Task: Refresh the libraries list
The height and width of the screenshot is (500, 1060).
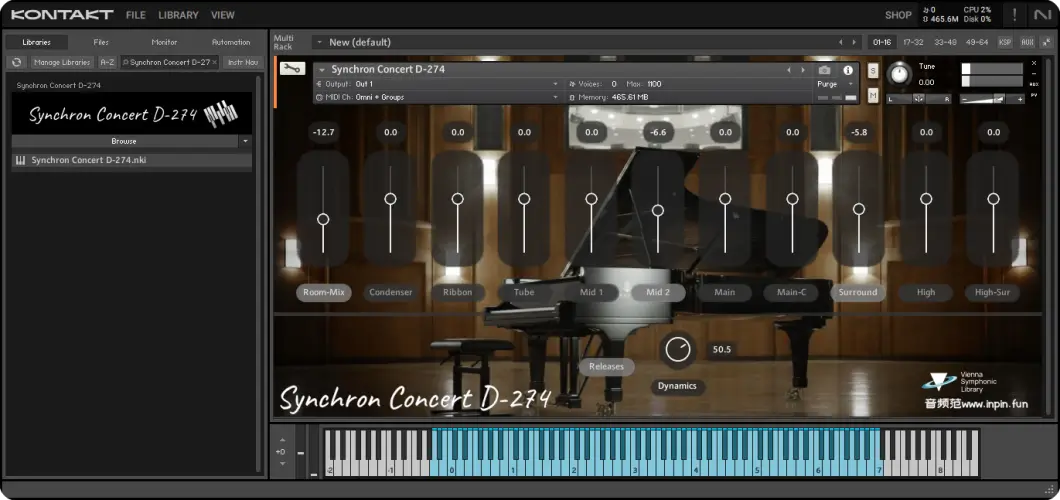Action: (16, 62)
